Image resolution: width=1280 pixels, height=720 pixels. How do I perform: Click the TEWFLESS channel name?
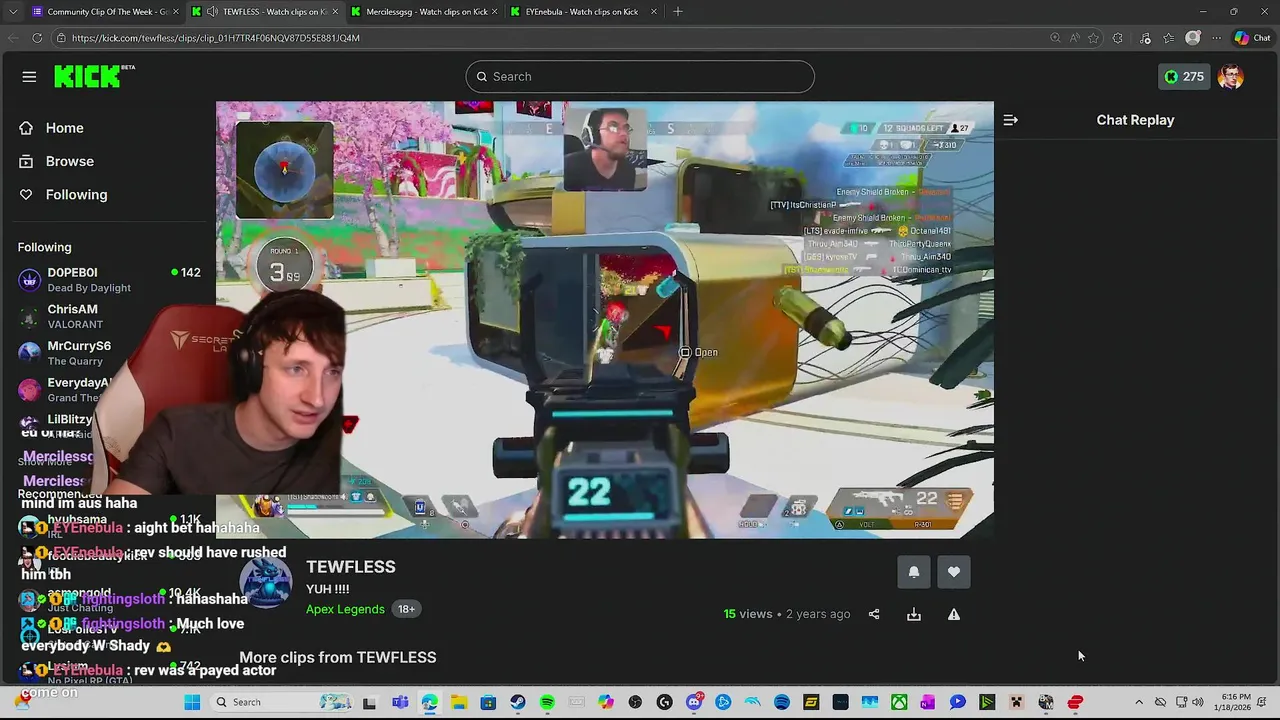[351, 567]
